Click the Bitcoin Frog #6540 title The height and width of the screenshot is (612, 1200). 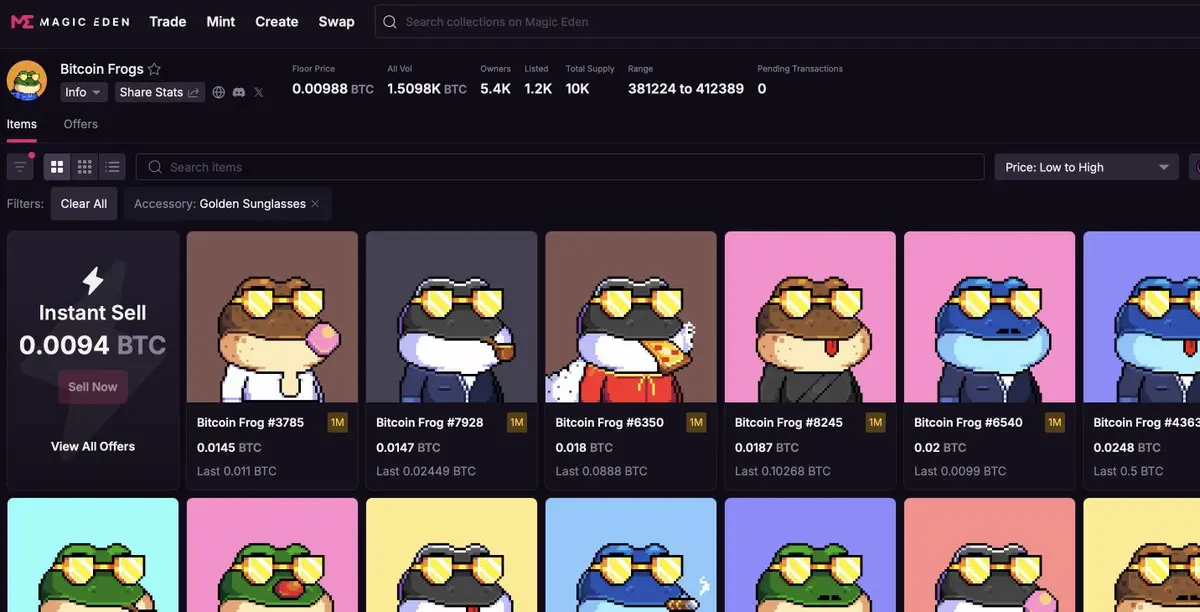968,423
